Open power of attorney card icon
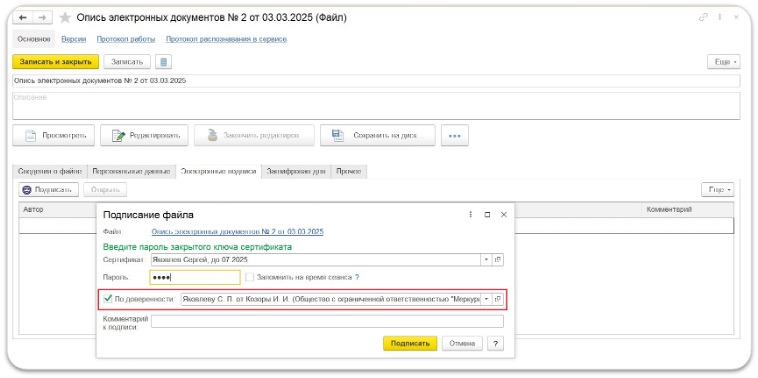This screenshot has width=758, height=378. (498, 299)
